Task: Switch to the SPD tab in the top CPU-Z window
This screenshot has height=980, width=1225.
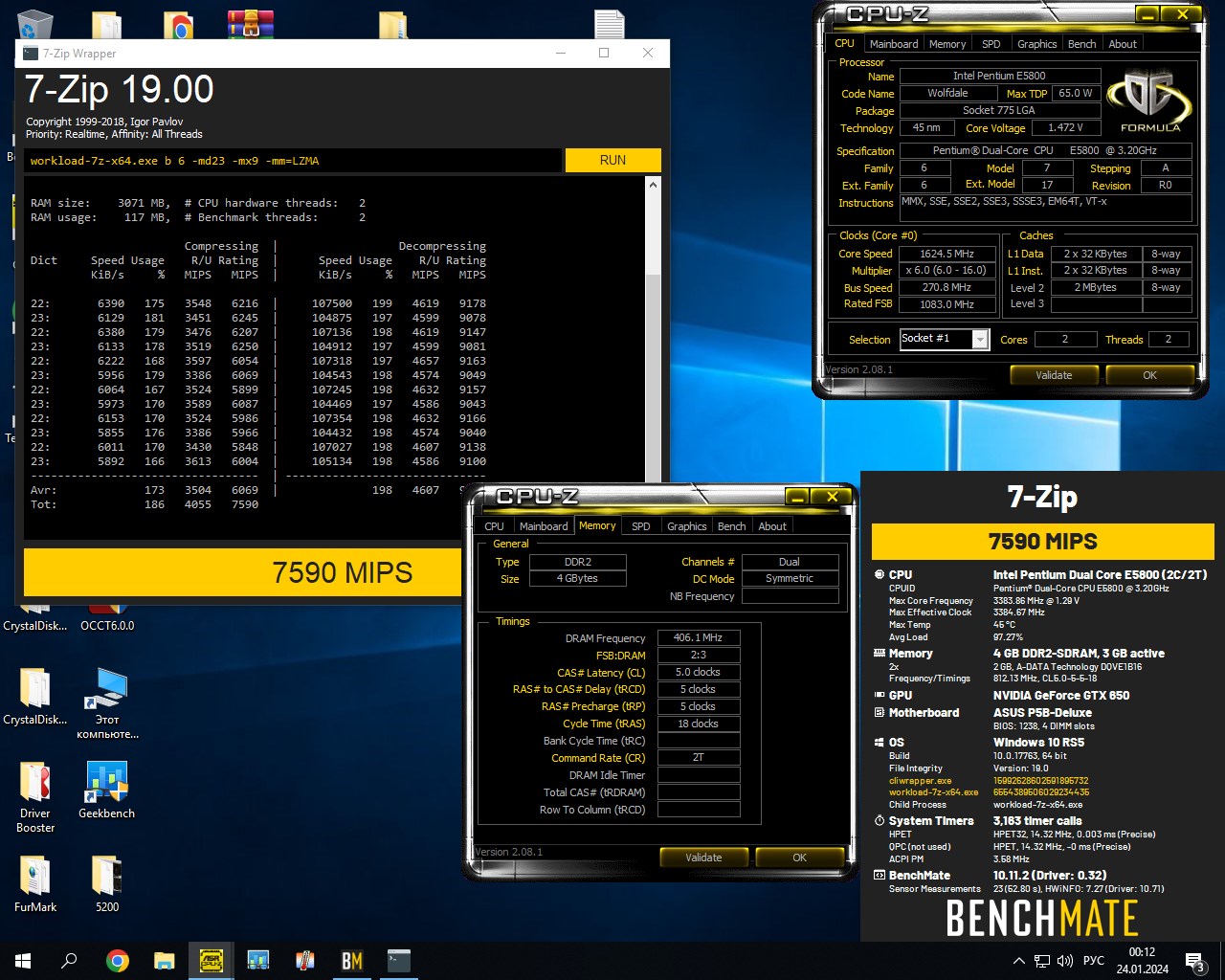Action: 991,44
